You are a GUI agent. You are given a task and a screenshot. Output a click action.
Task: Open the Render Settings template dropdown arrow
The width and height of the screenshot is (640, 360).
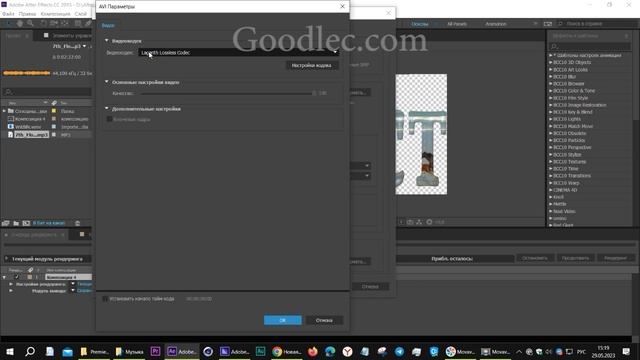(x=73, y=284)
